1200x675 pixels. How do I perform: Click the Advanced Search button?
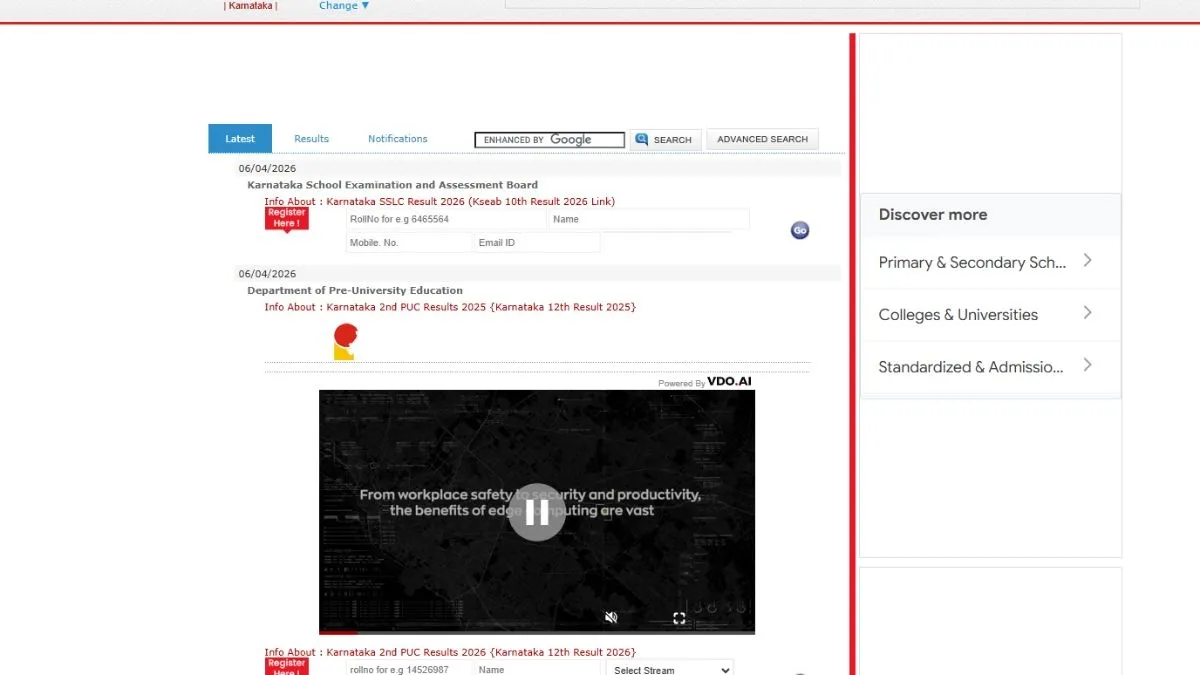(x=762, y=139)
